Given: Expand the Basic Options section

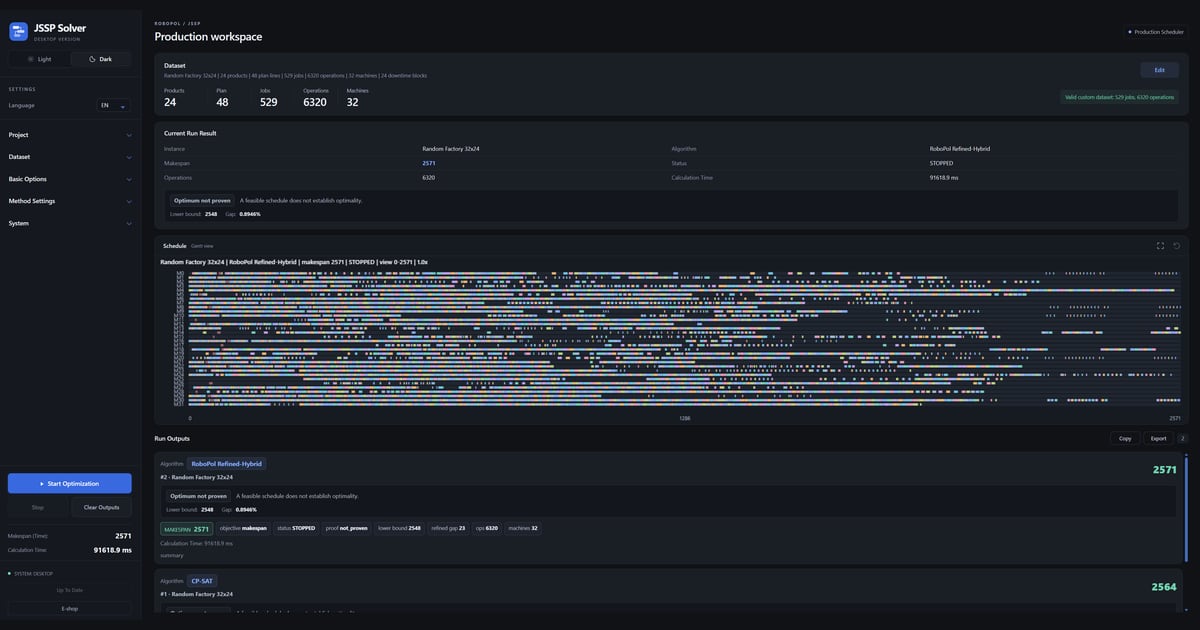Looking at the screenshot, I should click(69, 179).
